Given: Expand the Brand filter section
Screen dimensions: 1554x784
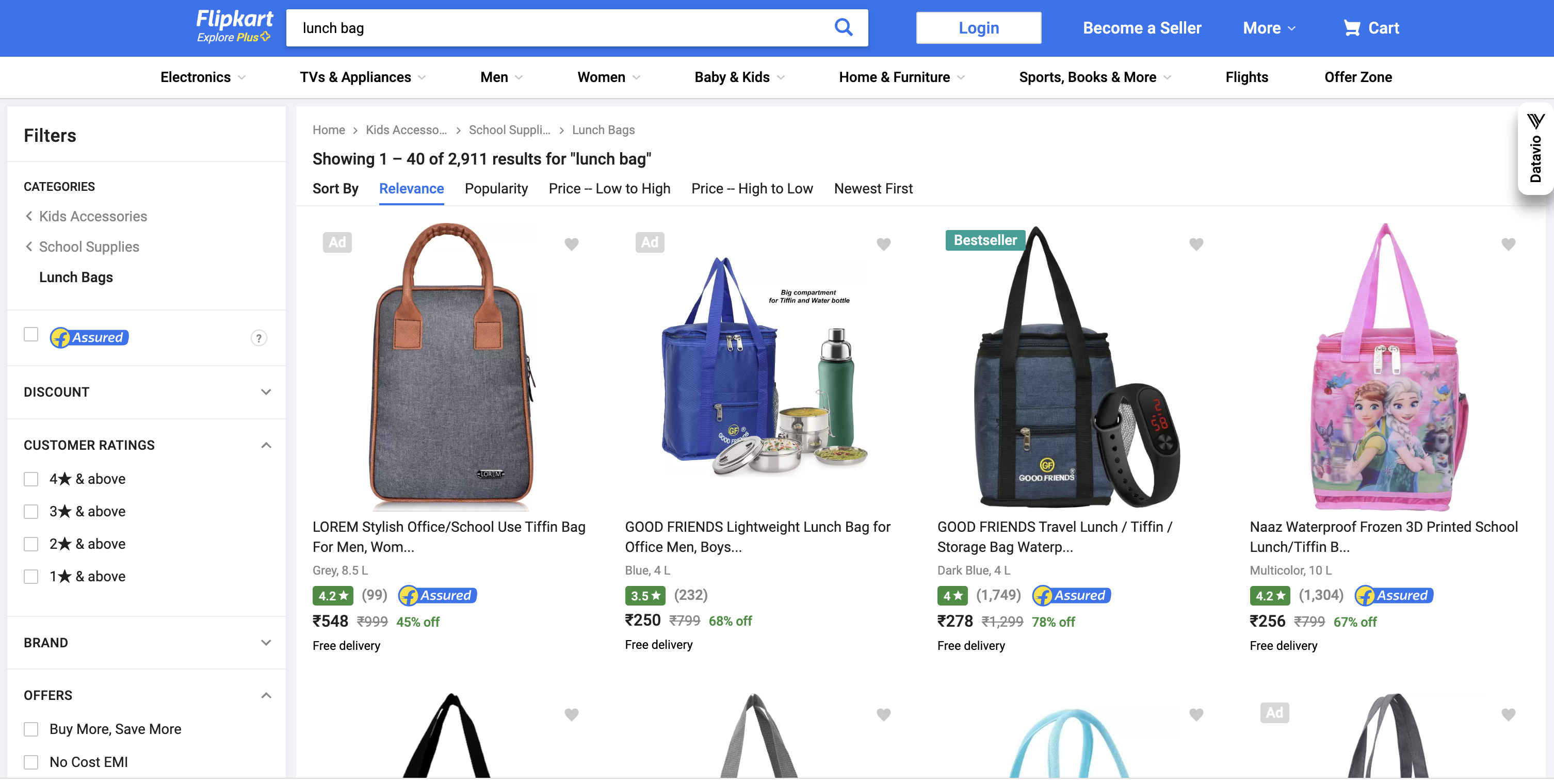Looking at the screenshot, I should coord(265,642).
